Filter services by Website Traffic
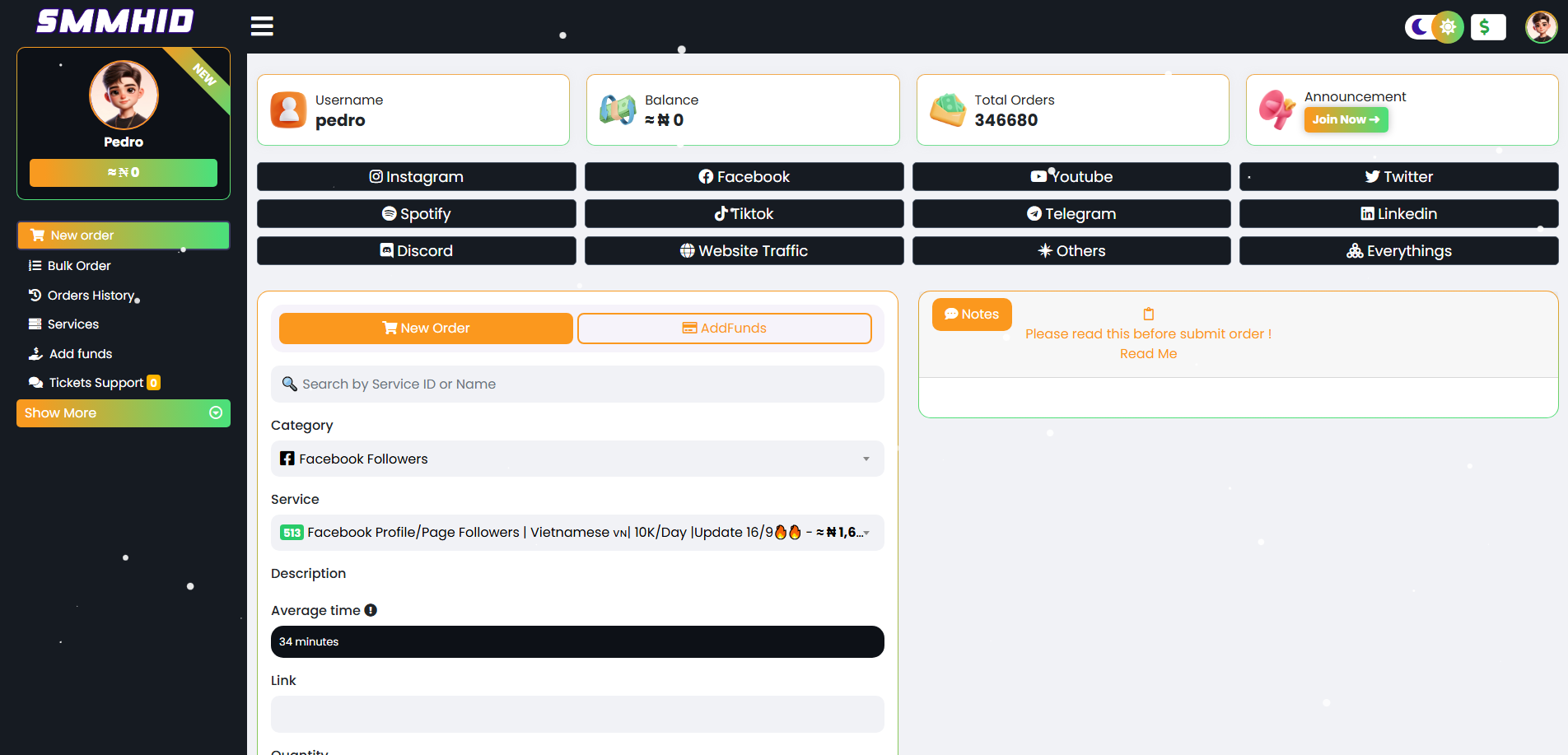The image size is (1568, 755). (x=744, y=250)
